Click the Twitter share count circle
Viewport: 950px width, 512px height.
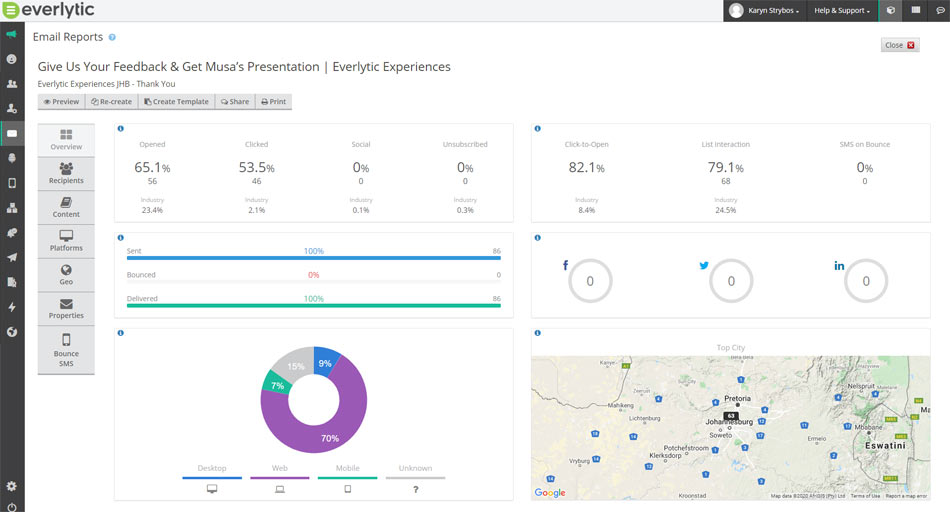point(731,282)
